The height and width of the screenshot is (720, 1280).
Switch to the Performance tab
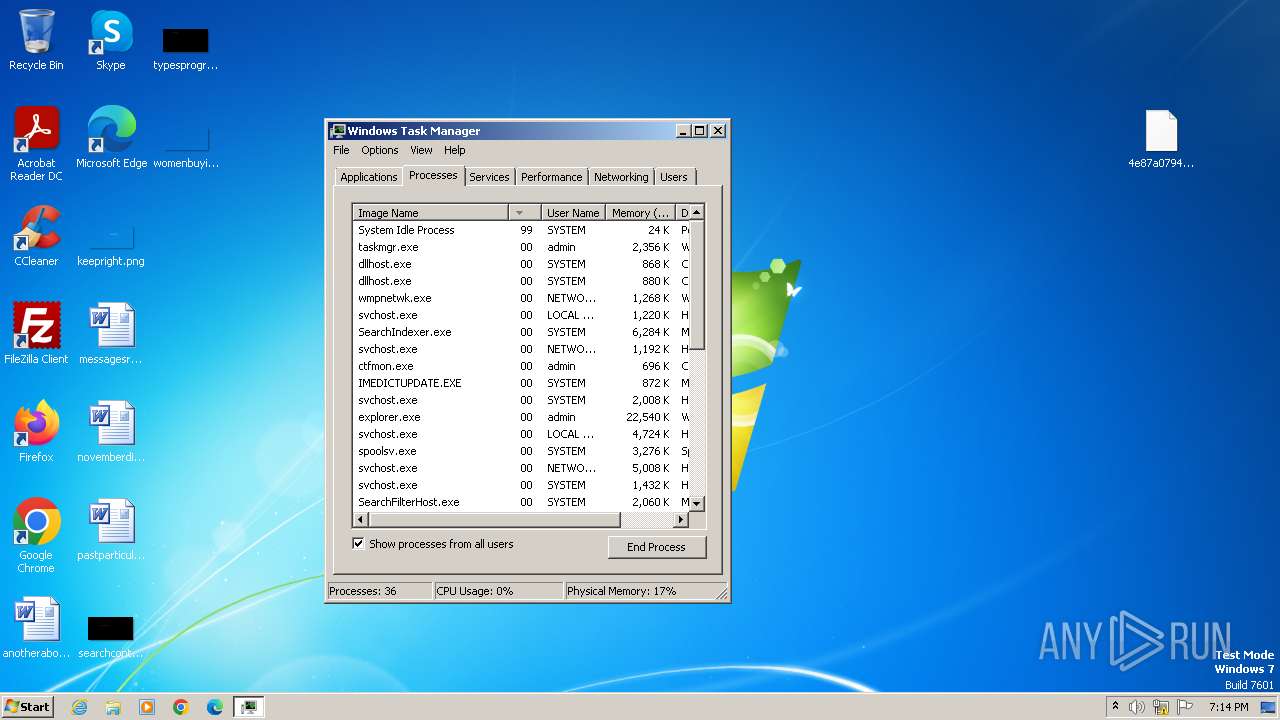[x=551, y=177]
